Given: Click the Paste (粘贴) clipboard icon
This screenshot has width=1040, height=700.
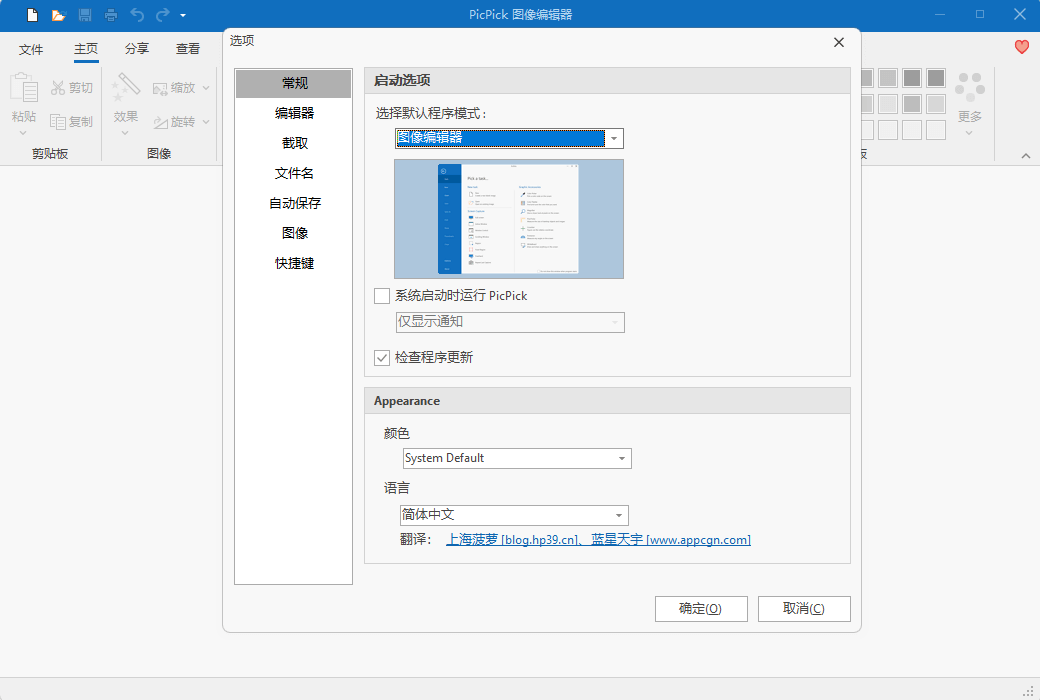Looking at the screenshot, I should click(24, 87).
